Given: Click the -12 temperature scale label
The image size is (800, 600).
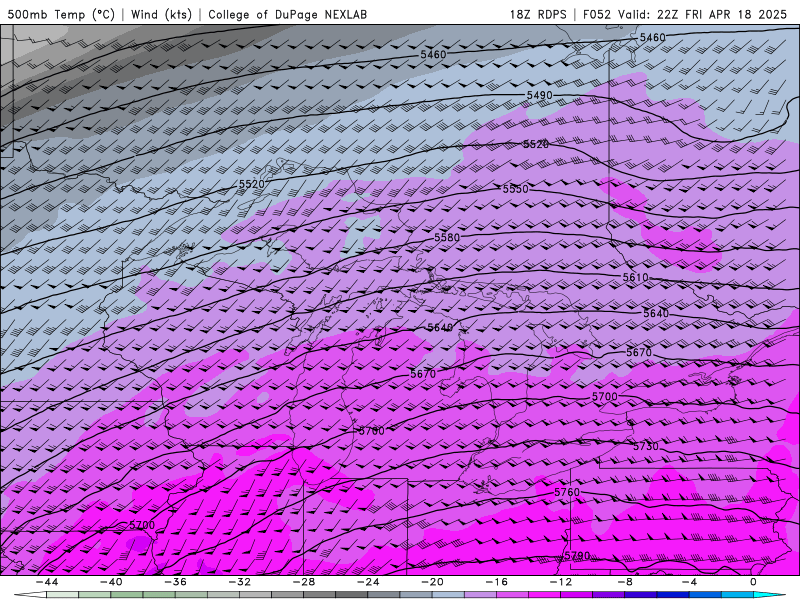Looking at the screenshot, I should coord(561,582).
